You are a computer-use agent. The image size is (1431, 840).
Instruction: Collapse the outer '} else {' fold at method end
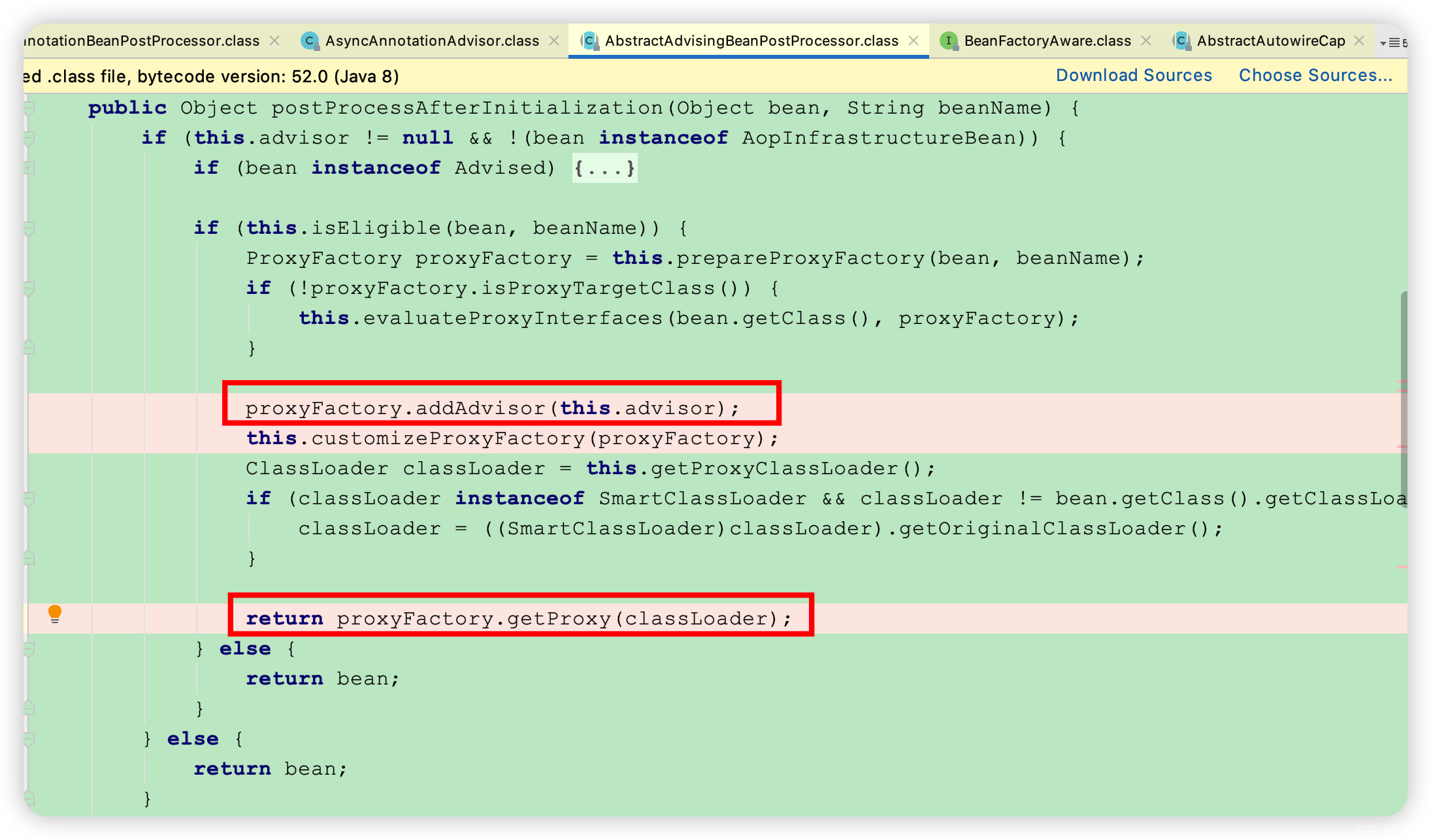[x=29, y=739]
